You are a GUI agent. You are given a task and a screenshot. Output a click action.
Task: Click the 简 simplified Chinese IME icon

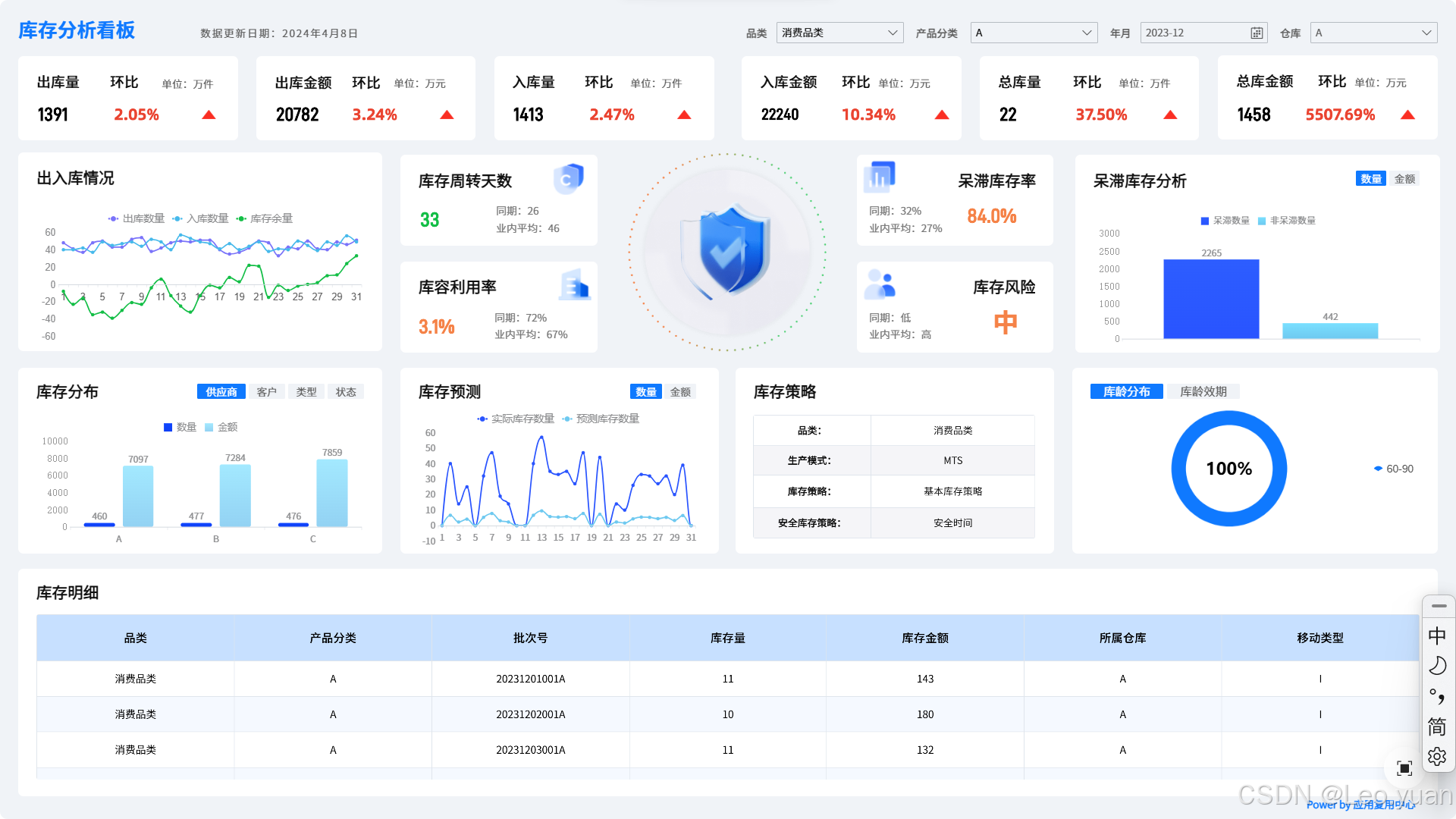pyautogui.click(x=1437, y=726)
